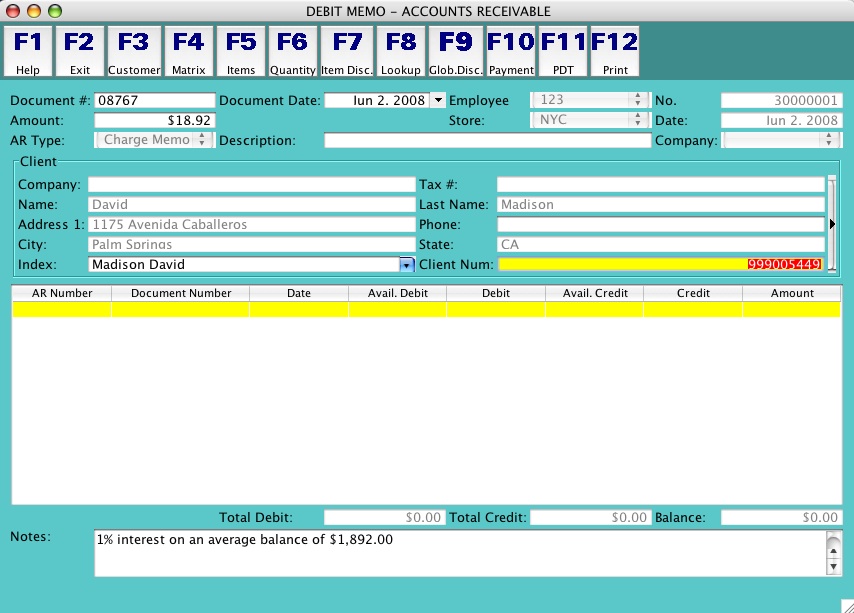Click the green zoom window button
Viewport: 854px width, 613px height.
[55, 11]
